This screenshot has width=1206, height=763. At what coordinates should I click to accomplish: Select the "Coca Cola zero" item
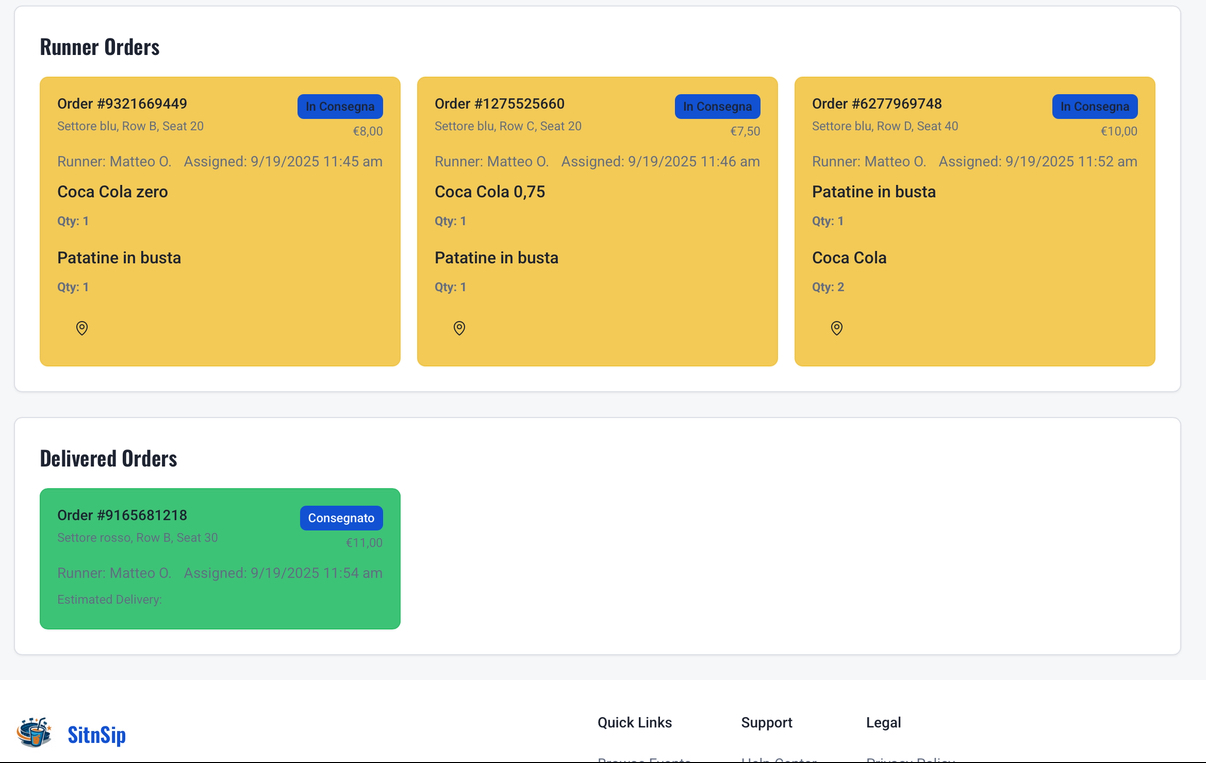[113, 192]
